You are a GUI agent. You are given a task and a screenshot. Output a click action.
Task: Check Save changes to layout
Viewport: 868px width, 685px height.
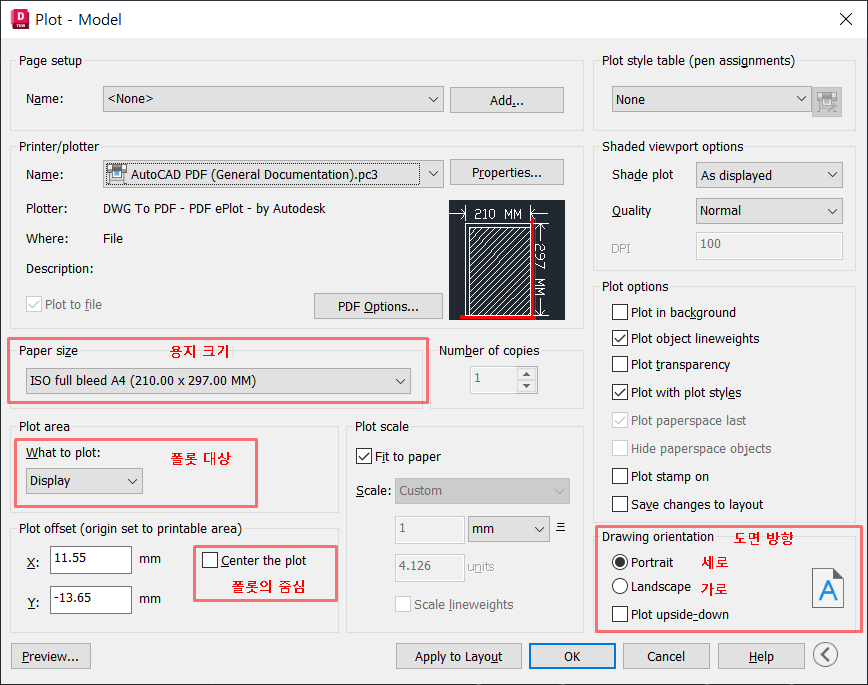point(619,504)
